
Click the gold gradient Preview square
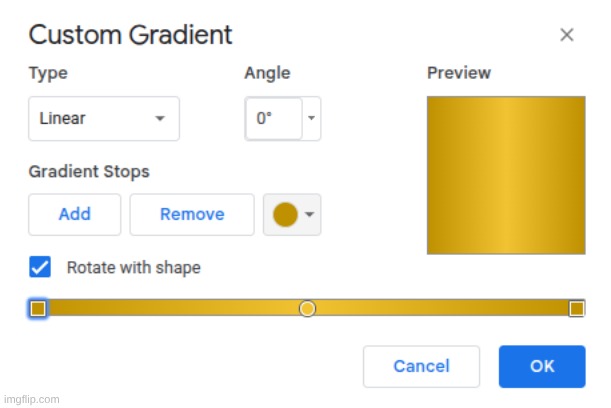[505, 175]
